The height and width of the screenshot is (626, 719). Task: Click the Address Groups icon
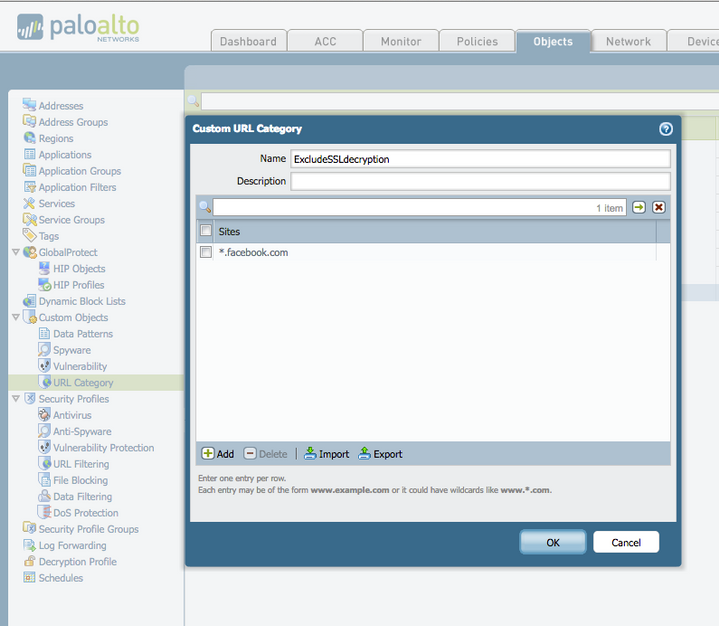[29, 122]
